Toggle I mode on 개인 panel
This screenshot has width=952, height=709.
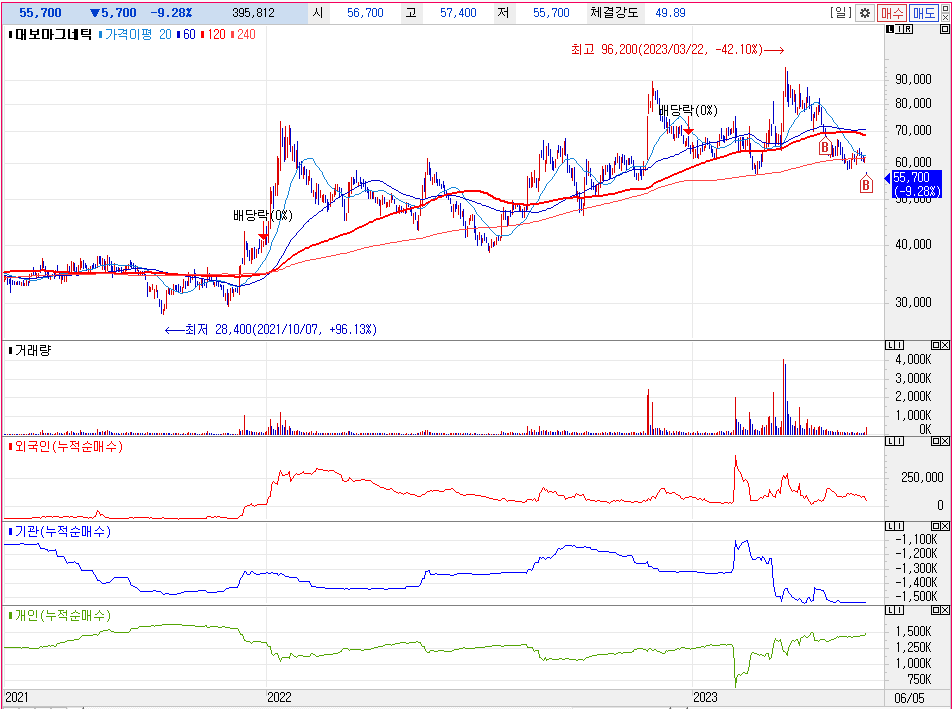click(899, 610)
